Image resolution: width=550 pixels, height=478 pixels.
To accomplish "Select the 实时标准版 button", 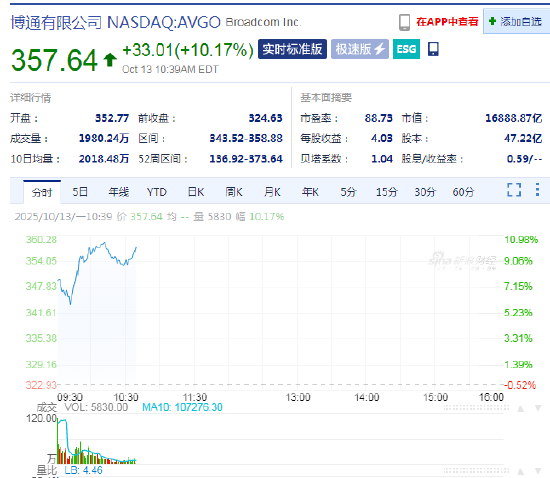I will (292, 49).
